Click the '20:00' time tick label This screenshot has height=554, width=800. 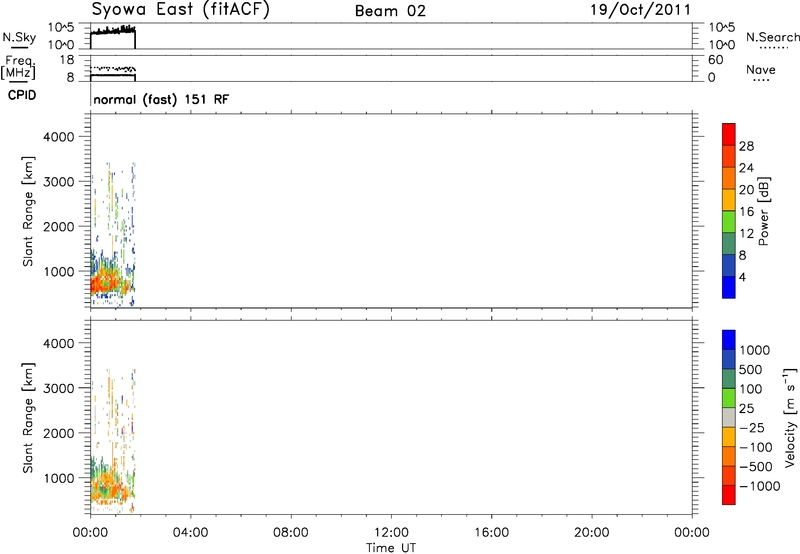pos(591,533)
